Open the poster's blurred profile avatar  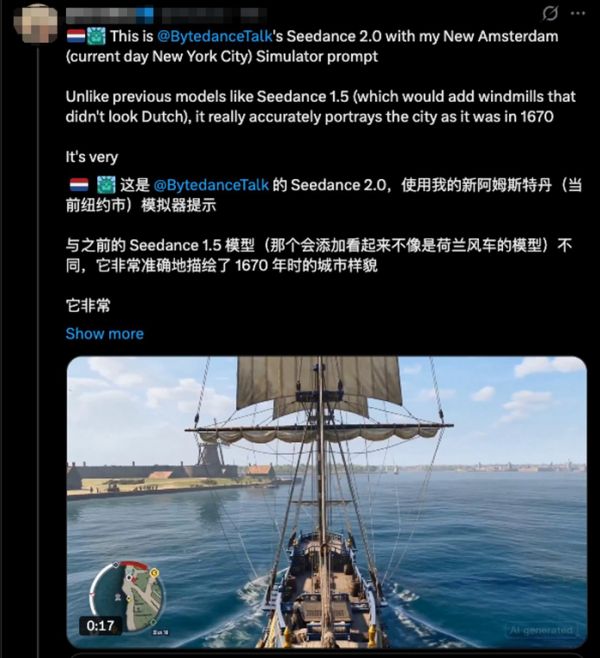pos(36,23)
